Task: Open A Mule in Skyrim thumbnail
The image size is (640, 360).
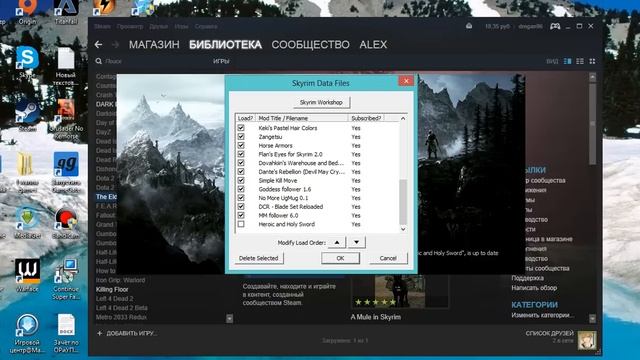Action: [x=400, y=291]
